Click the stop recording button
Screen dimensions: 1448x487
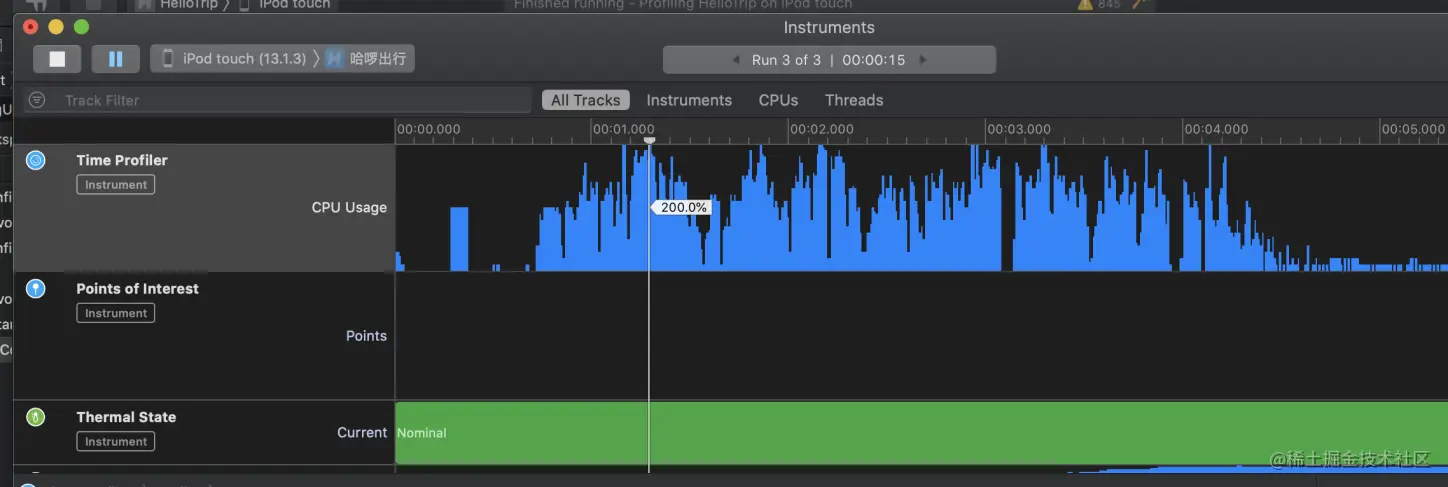click(x=57, y=59)
